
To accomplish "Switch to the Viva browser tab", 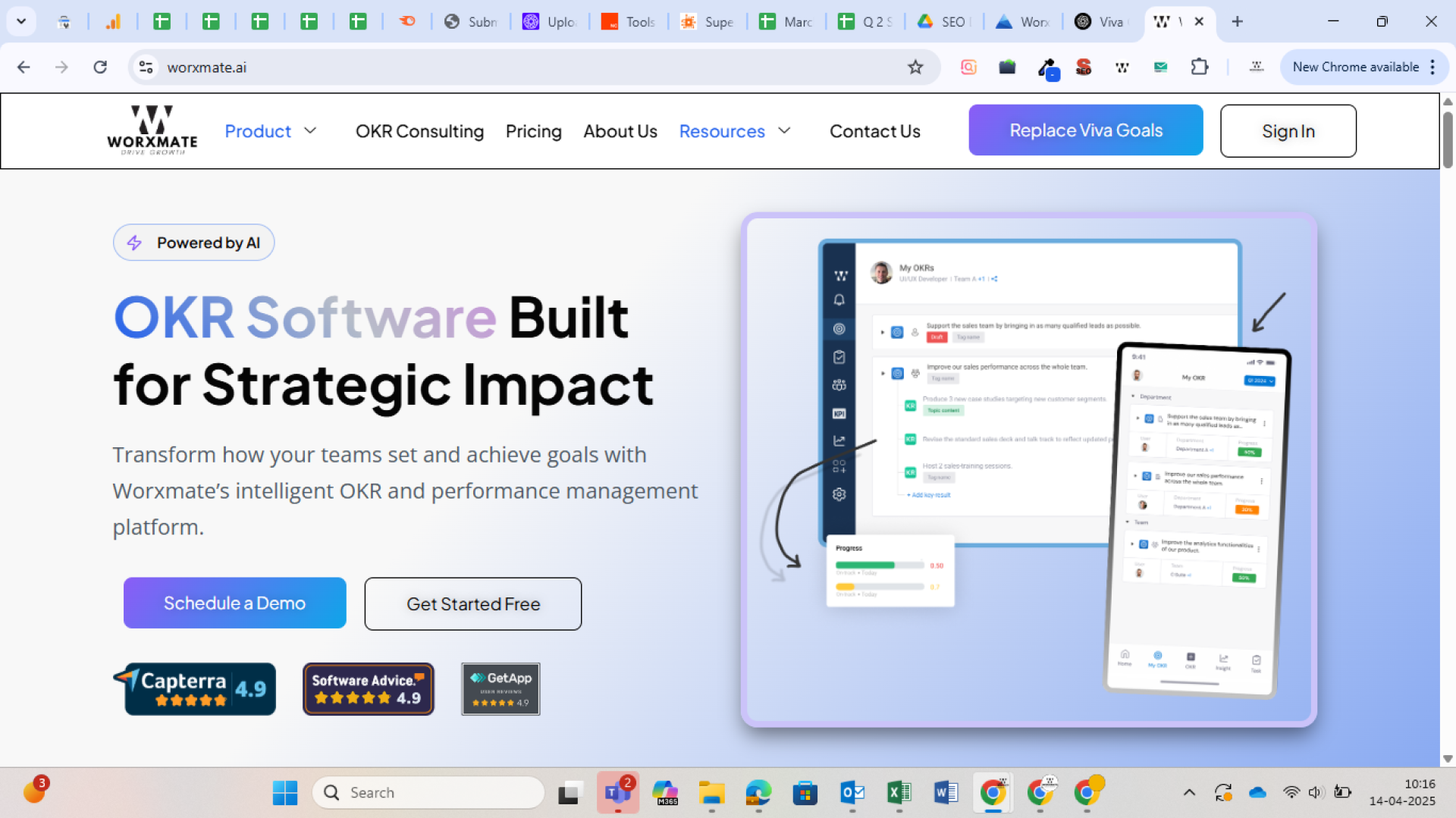I will tap(1101, 21).
